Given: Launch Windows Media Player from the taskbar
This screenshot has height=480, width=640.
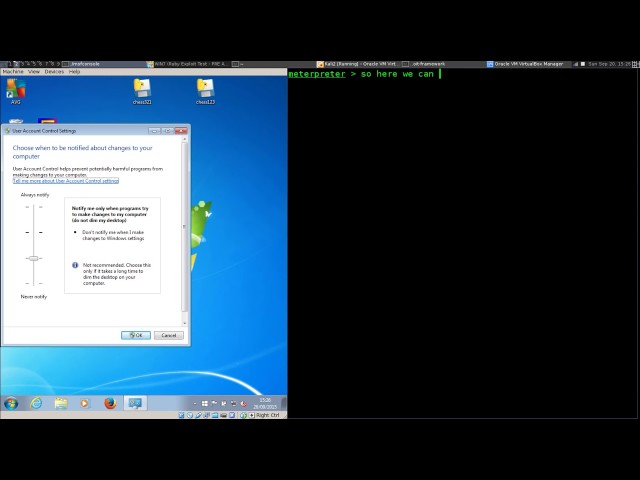Looking at the screenshot, I should click(x=84, y=404).
